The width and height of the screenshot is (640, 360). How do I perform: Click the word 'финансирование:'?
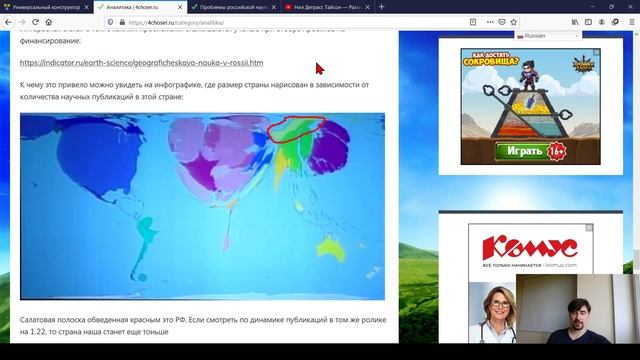pyautogui.click(x=50, y=41)
